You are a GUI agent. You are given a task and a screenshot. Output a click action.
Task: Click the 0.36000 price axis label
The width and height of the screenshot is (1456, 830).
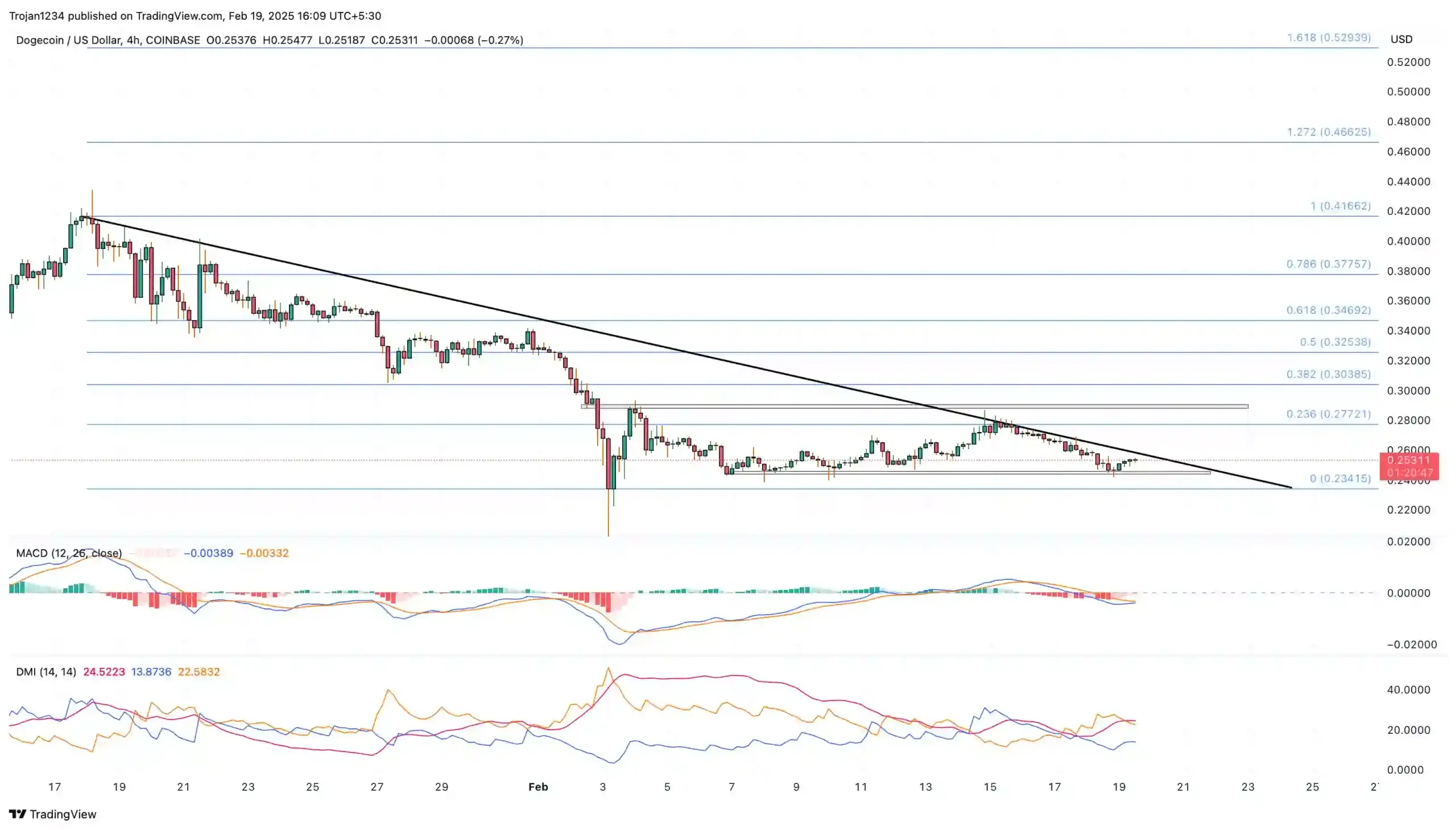coord(1409,300)
